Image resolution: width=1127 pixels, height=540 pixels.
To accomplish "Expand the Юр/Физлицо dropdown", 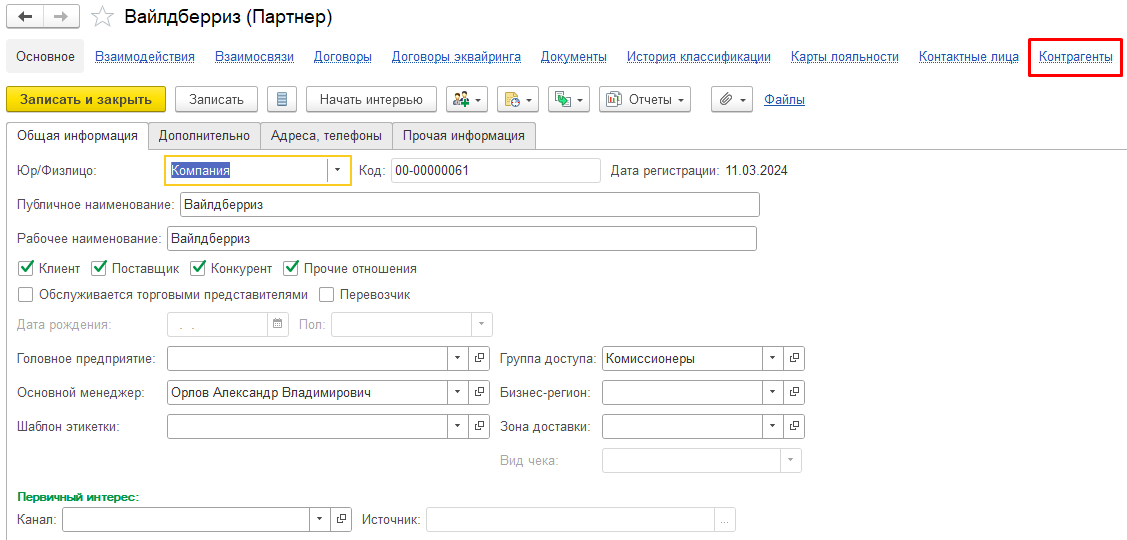I will [x=339, y=171].
